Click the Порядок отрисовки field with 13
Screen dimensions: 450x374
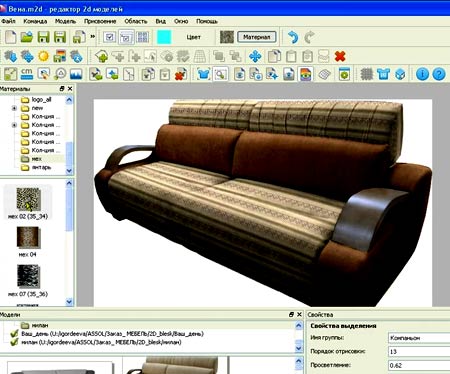pos(419,351)
